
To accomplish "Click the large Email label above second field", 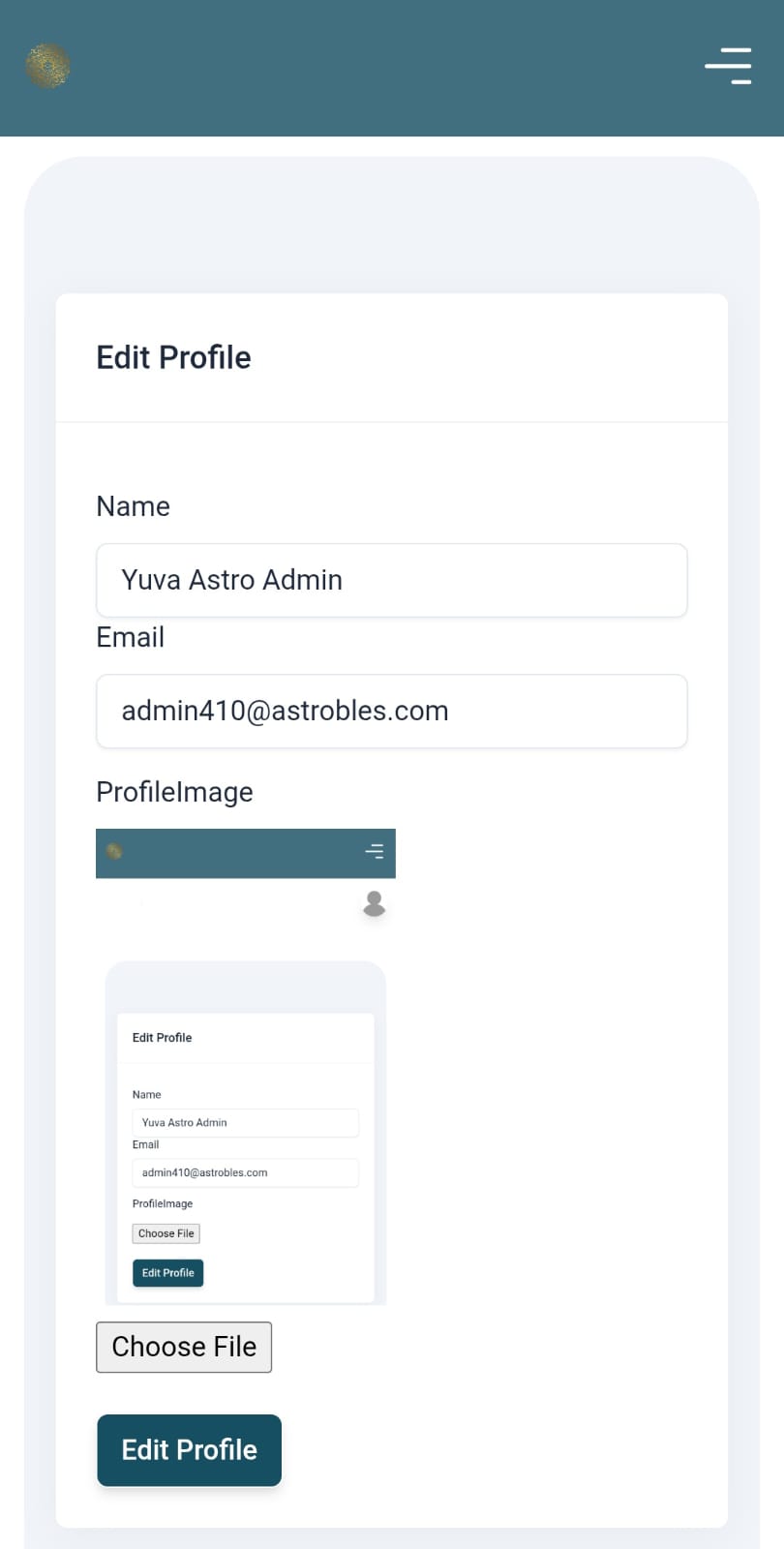I will coord(131,637).
